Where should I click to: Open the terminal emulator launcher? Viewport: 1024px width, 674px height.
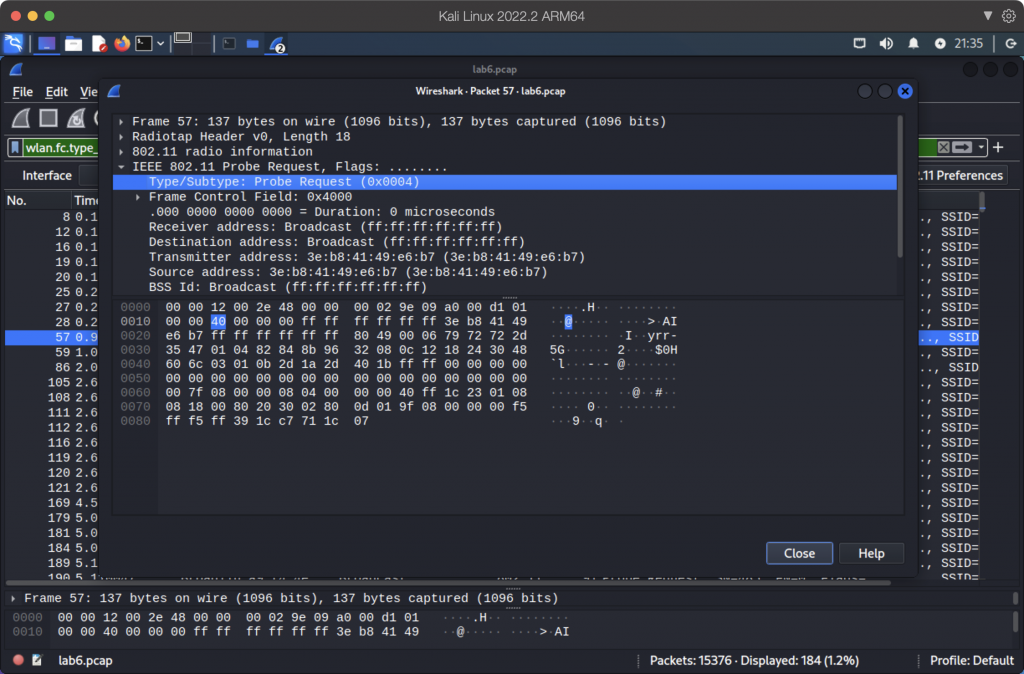[144, 44]
